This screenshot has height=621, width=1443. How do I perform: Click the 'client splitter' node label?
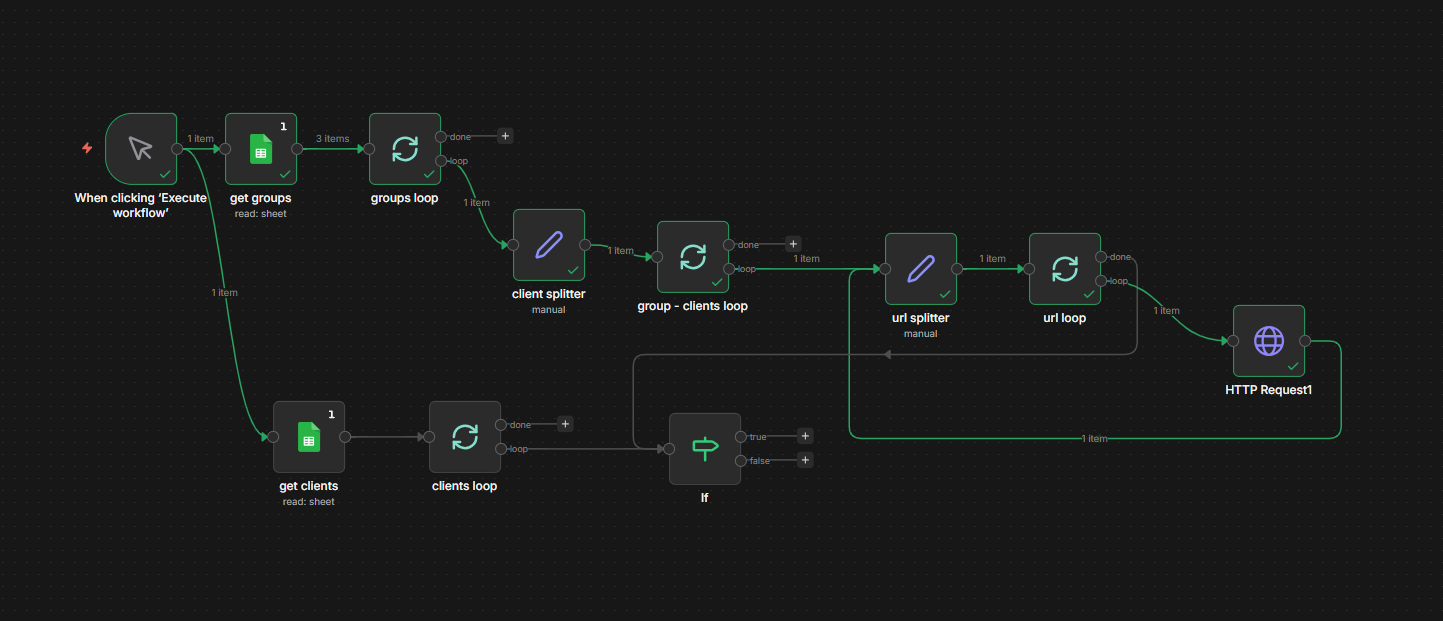coord(548,294)
